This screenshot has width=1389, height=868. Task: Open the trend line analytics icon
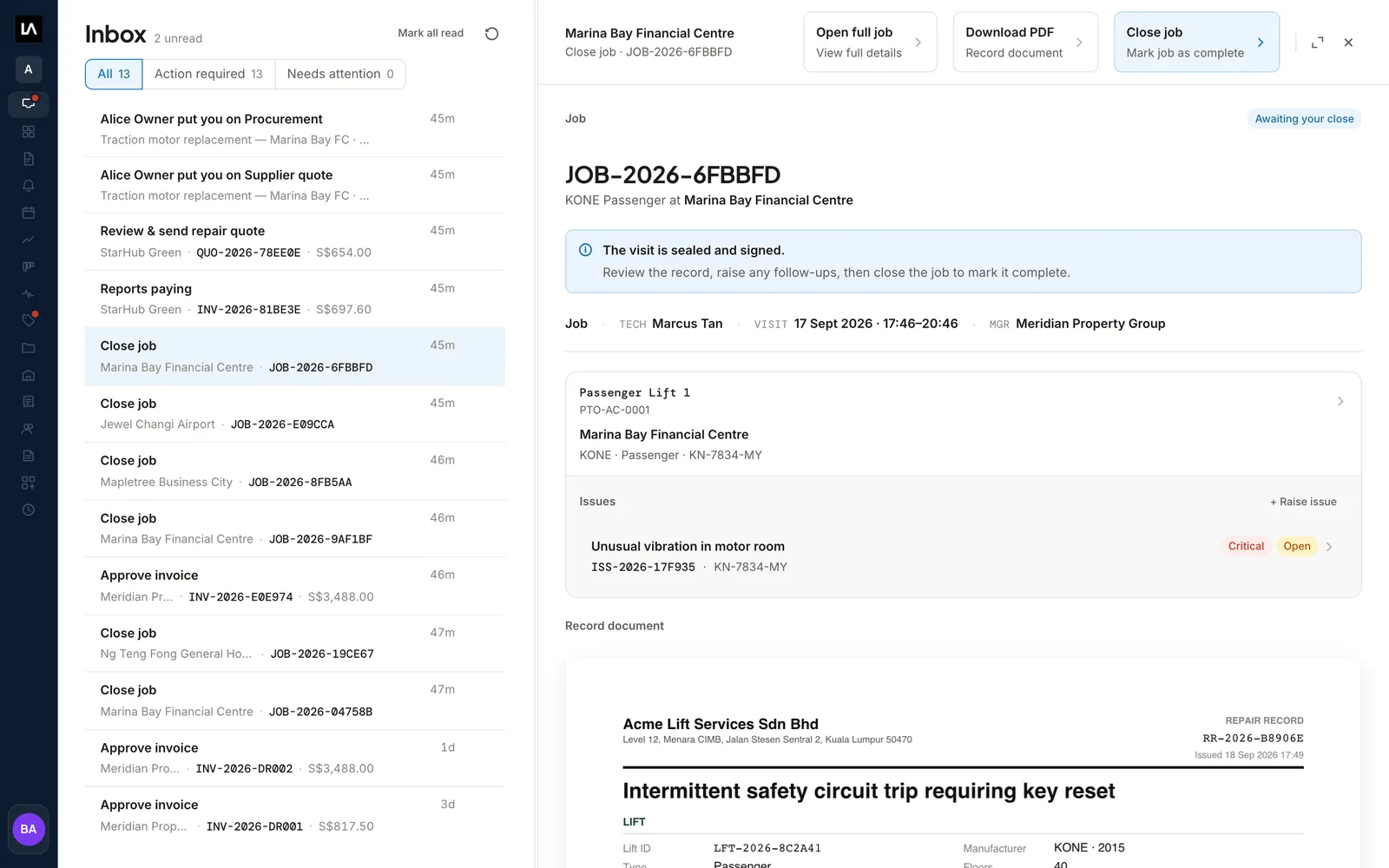pyautogui.click(x=29, y=240)
